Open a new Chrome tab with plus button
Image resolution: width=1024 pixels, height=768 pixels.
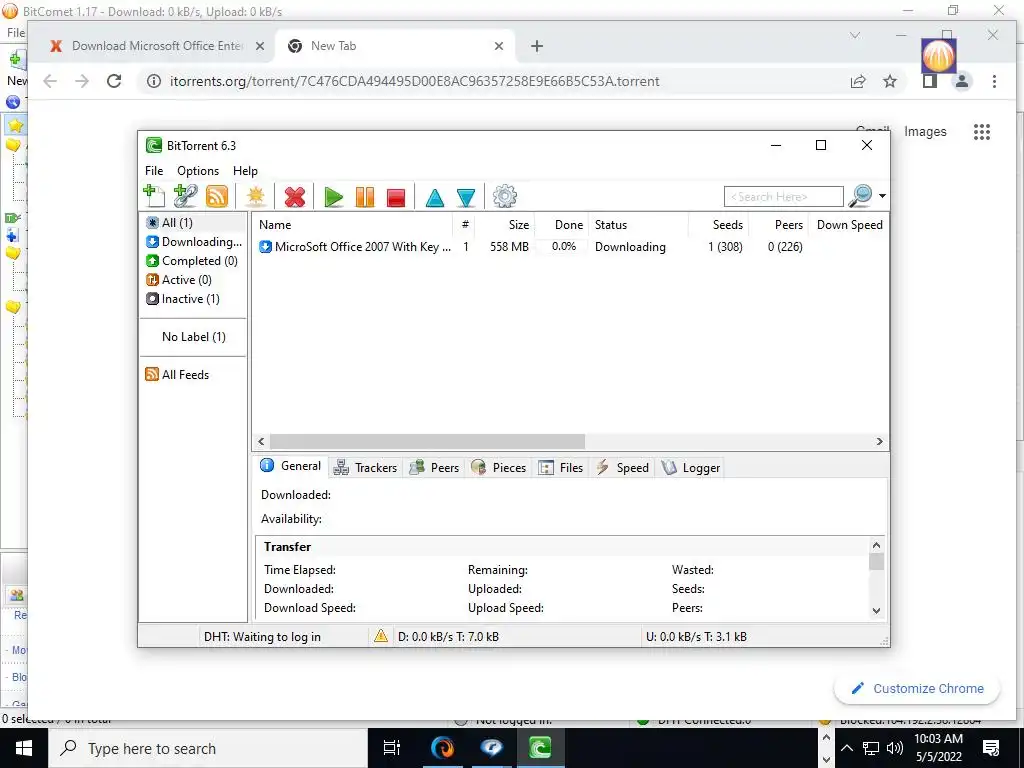(537, 46)
